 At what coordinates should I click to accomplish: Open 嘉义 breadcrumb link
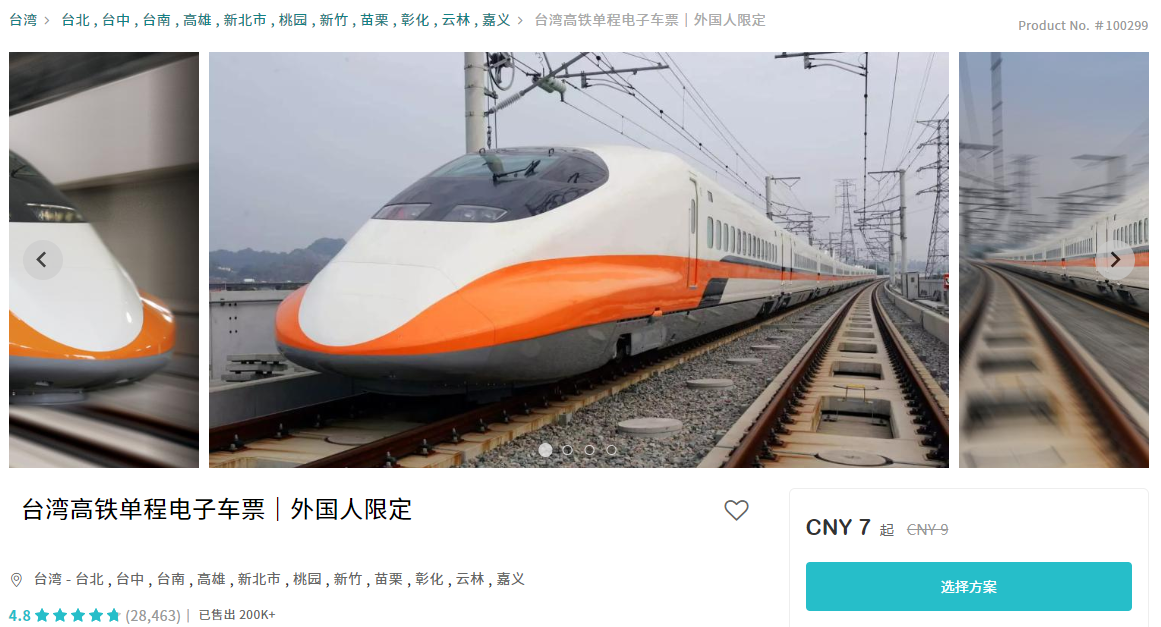(496, 20)
